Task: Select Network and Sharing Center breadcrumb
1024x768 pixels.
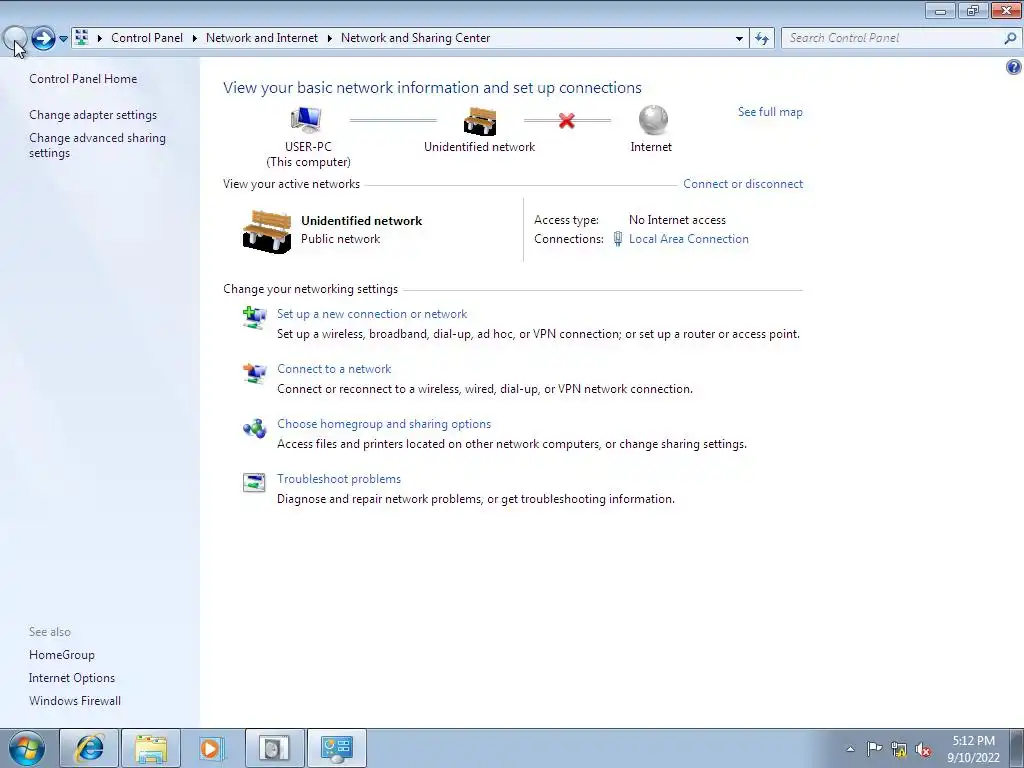Action: 415,38
